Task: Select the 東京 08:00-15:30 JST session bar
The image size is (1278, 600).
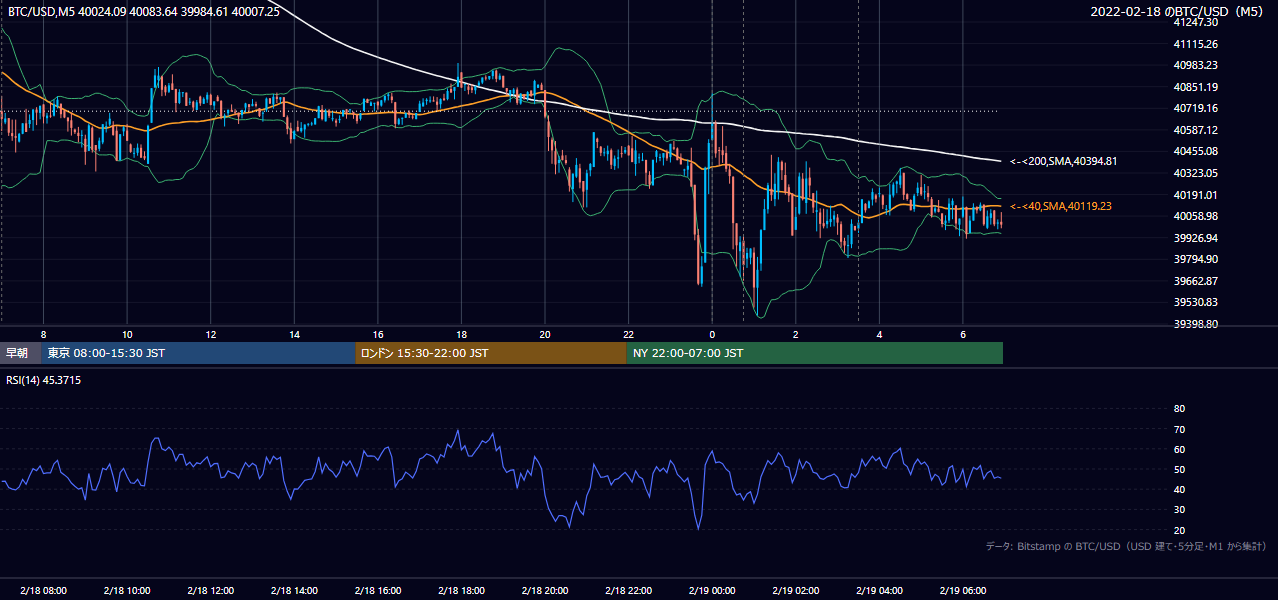Action: [x=198, y=353]
